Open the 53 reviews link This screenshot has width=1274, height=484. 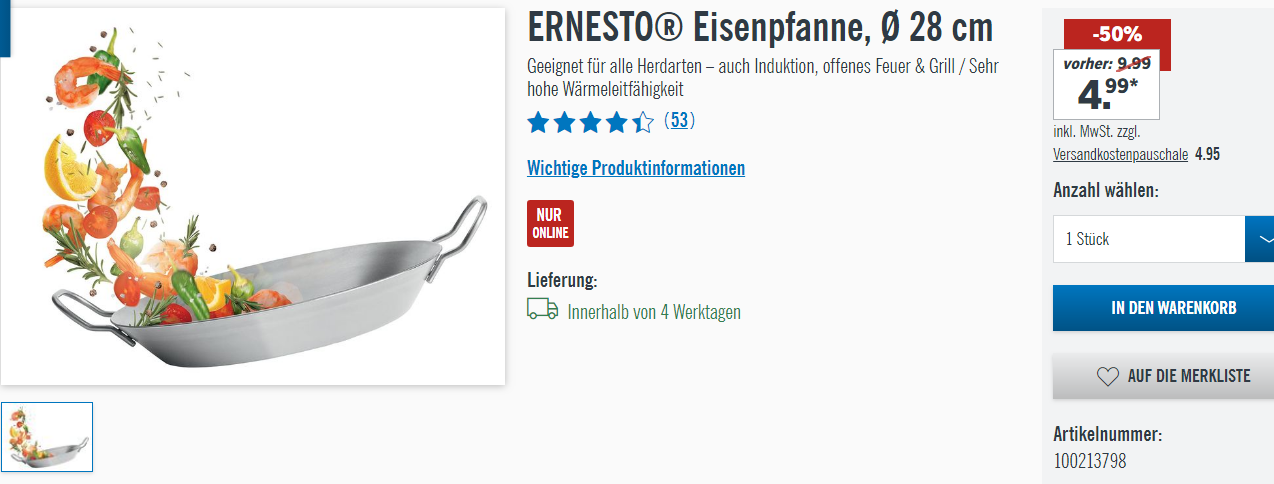679,121
